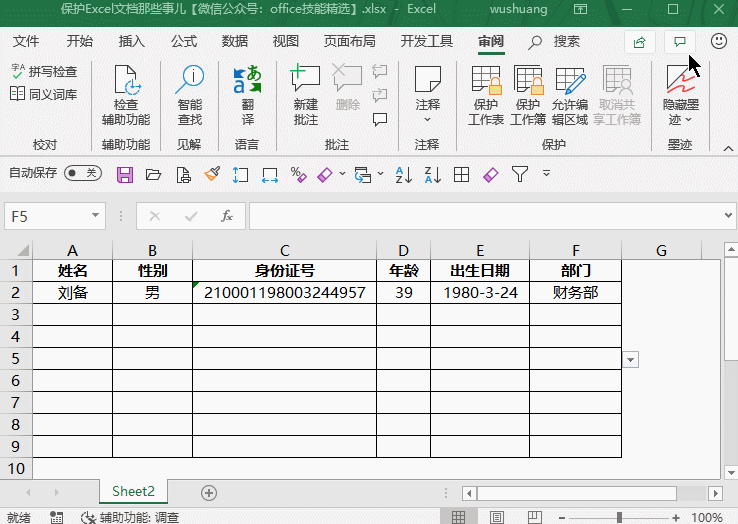Open 允许编辑区域 (Allow Edit Ranges)
Viewport: 738px width, 524px height.
click(570, 96)
